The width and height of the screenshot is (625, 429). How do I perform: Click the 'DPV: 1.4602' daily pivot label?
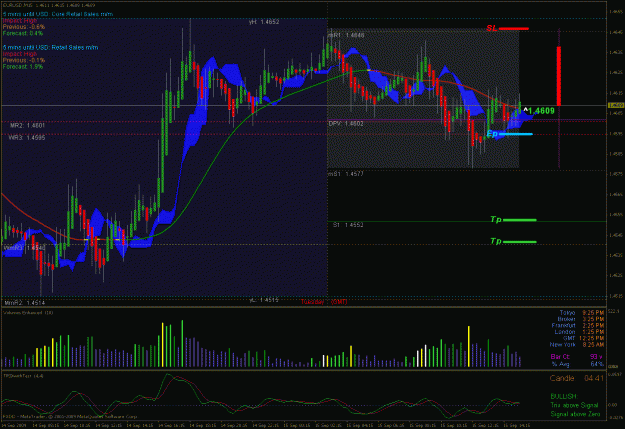(346, 124)
